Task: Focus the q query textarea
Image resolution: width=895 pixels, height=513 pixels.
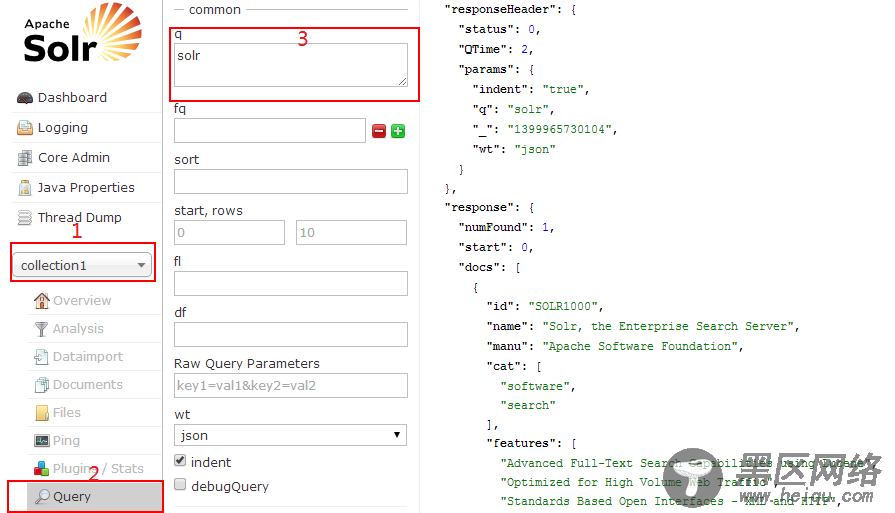Action: coord(291,65)
